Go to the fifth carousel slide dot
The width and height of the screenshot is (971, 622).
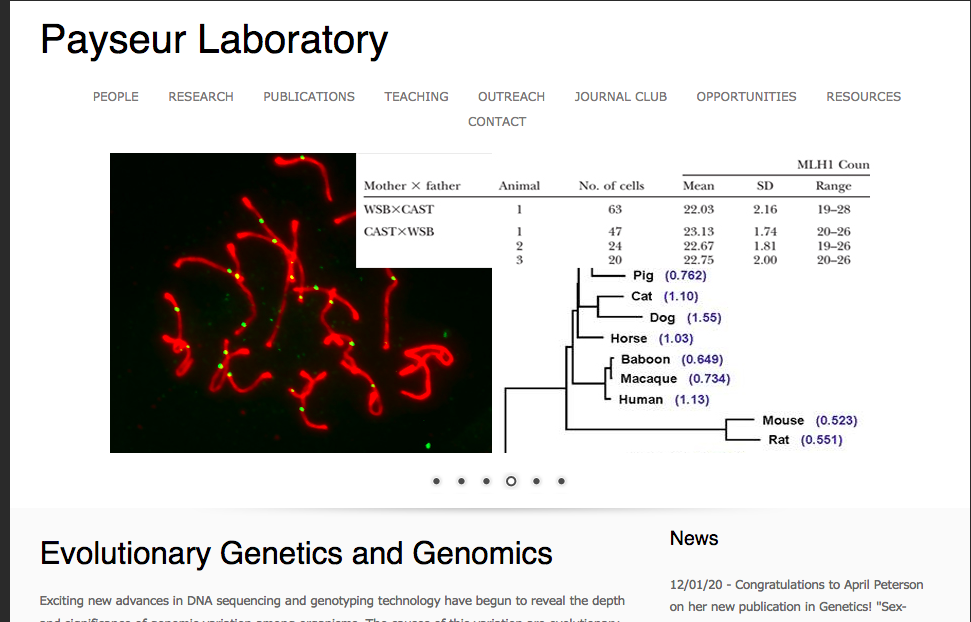coord(536,481)
